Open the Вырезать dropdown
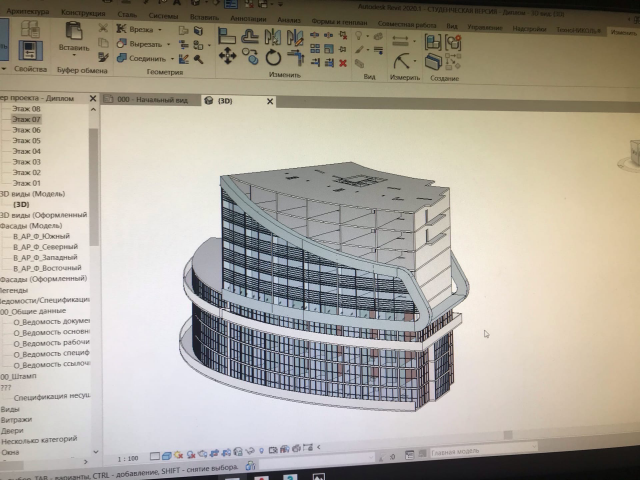 (168, 44)
